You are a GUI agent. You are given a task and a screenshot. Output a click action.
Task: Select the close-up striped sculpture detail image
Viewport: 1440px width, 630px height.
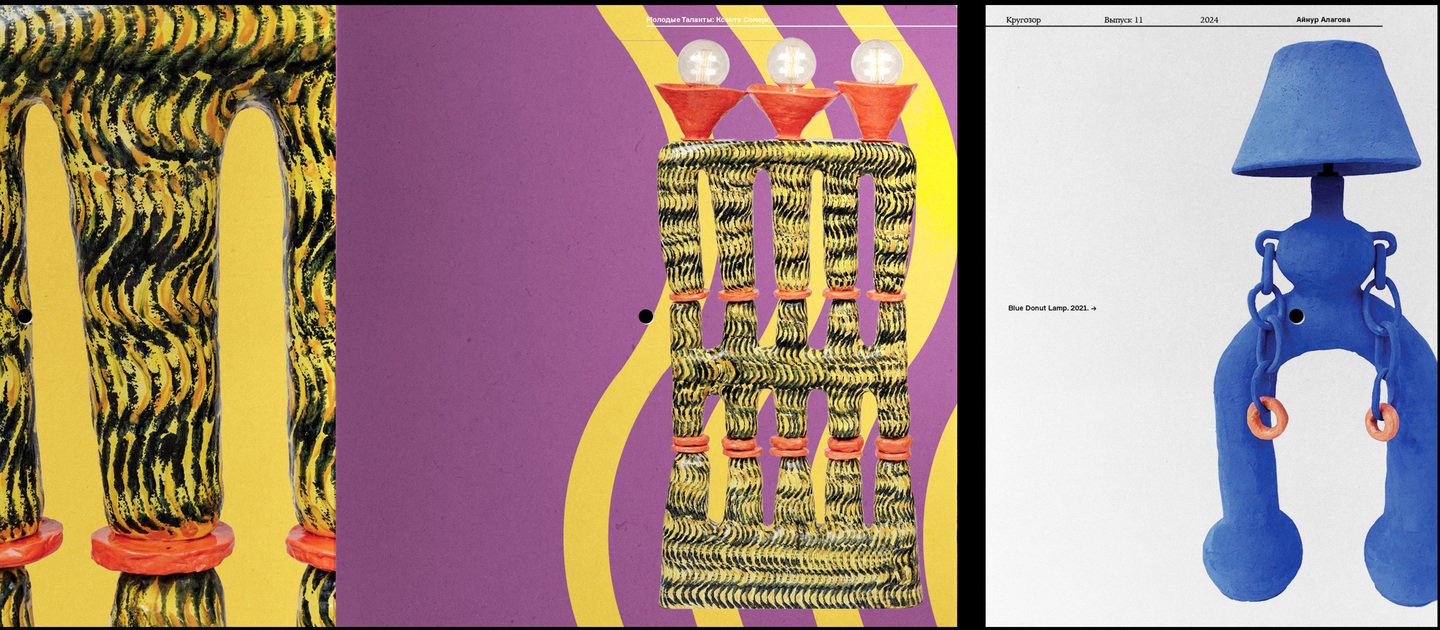coord(167,315)
